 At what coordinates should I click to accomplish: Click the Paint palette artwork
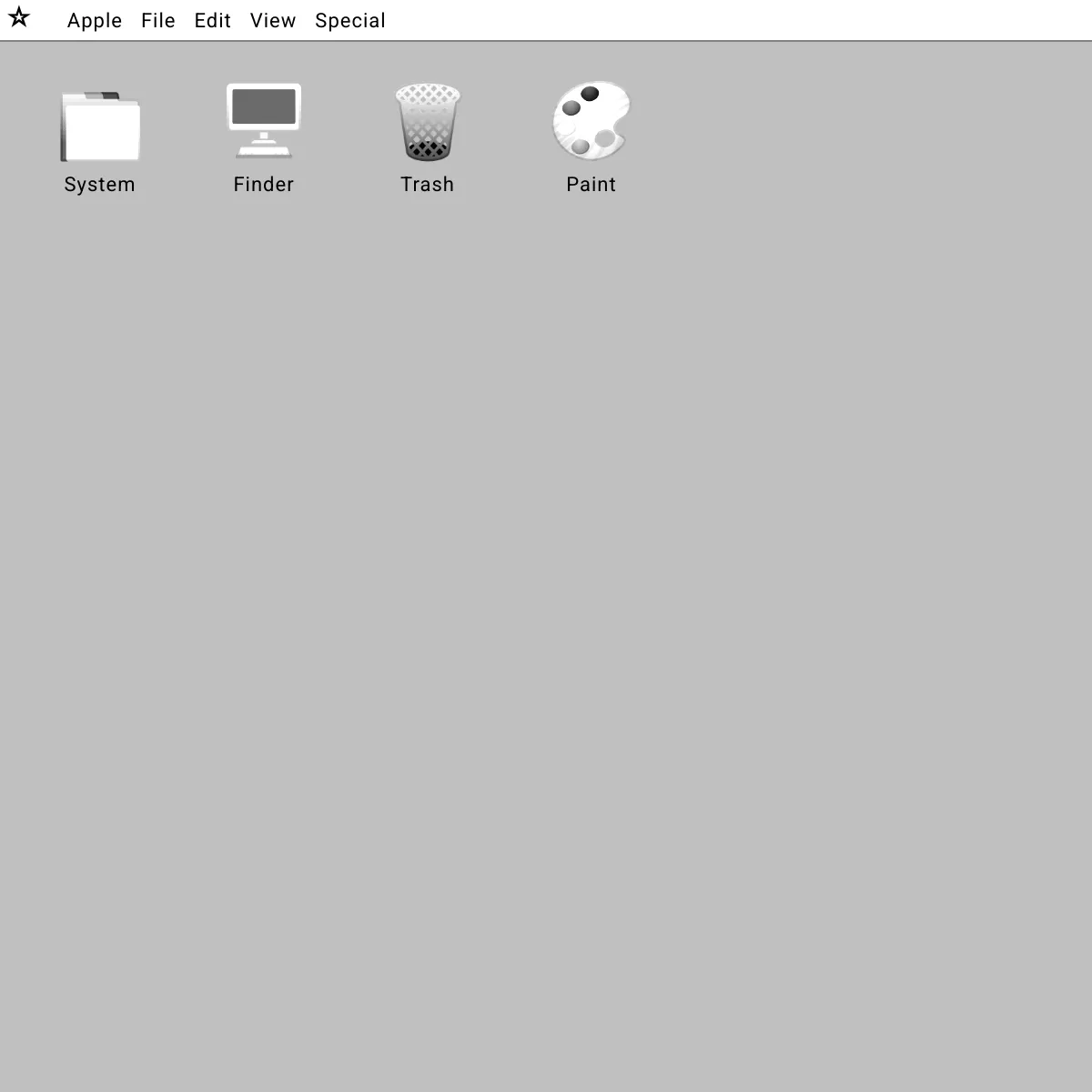tap(590, 121)
